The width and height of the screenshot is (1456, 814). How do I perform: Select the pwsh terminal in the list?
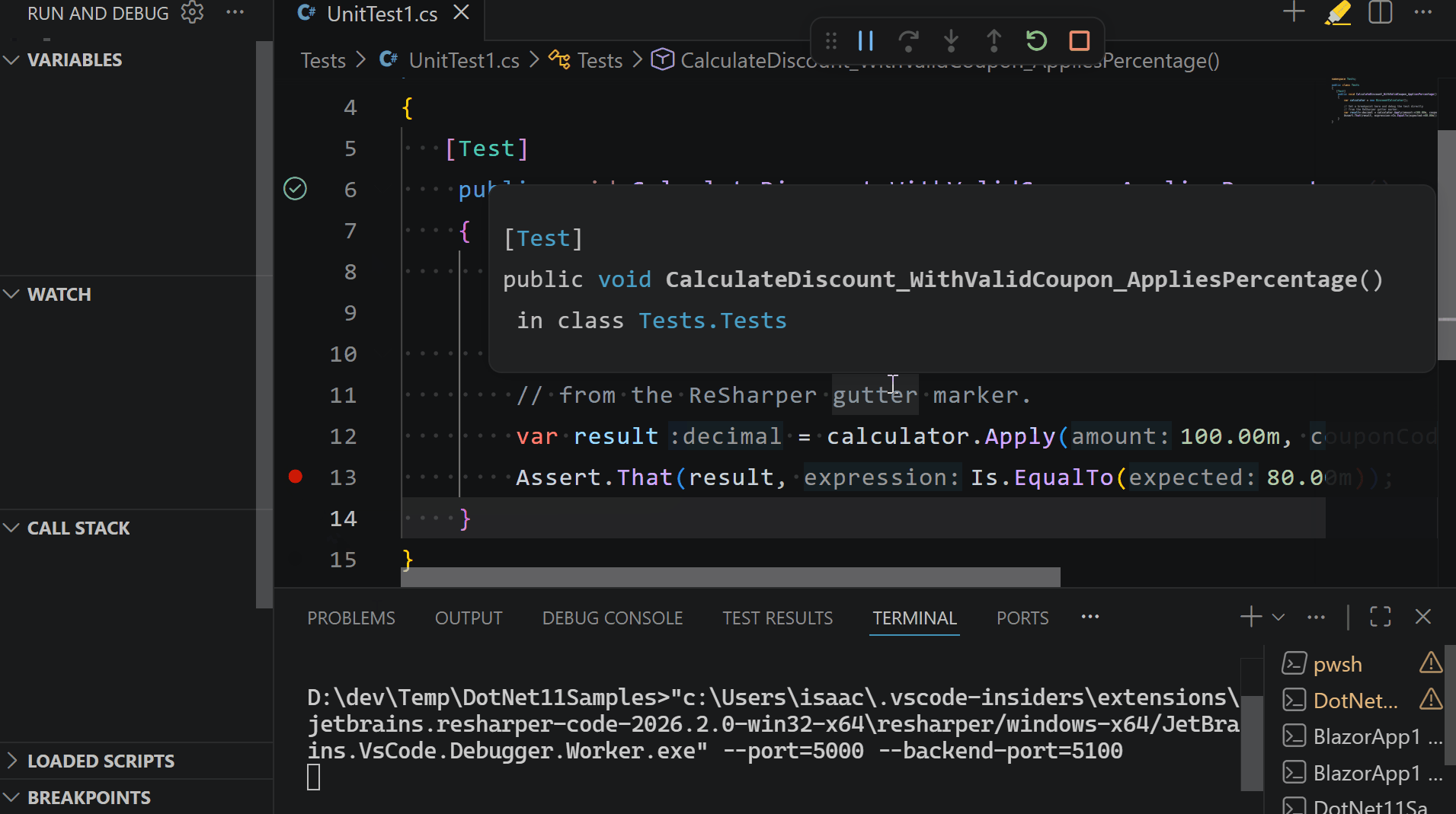click(x=1337, y=664)
